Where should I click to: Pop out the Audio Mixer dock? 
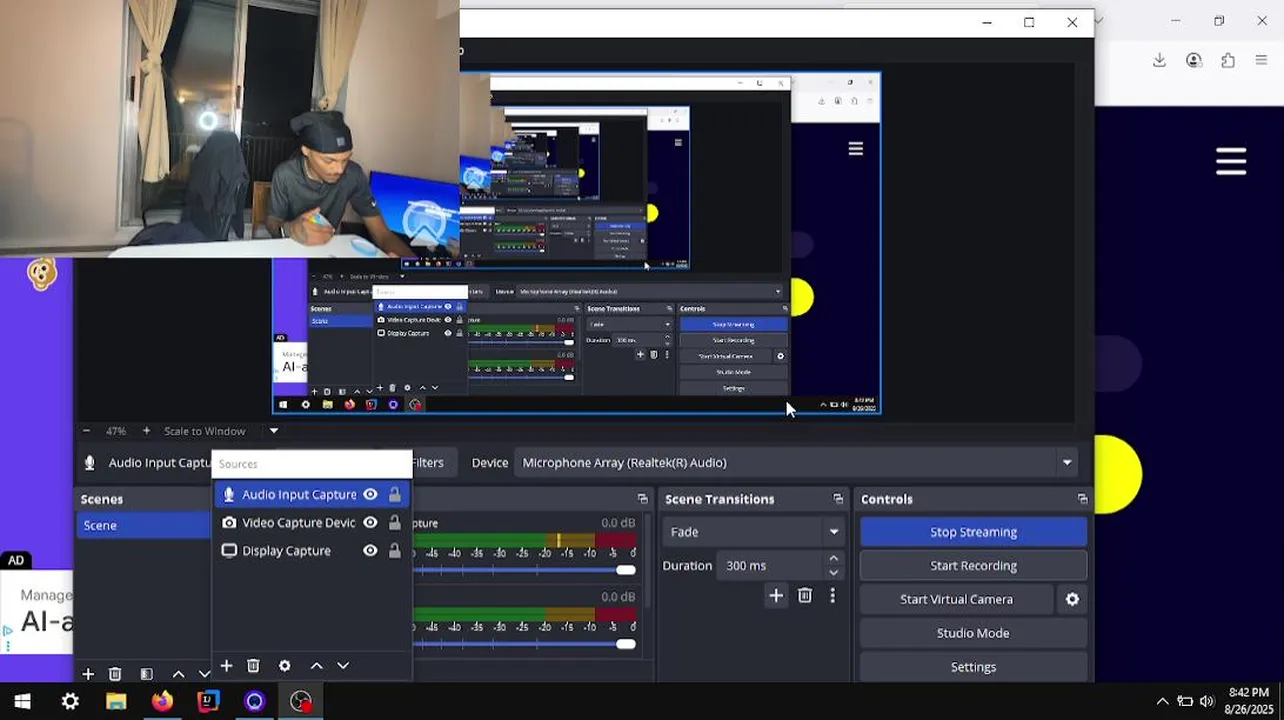point(642,498)
